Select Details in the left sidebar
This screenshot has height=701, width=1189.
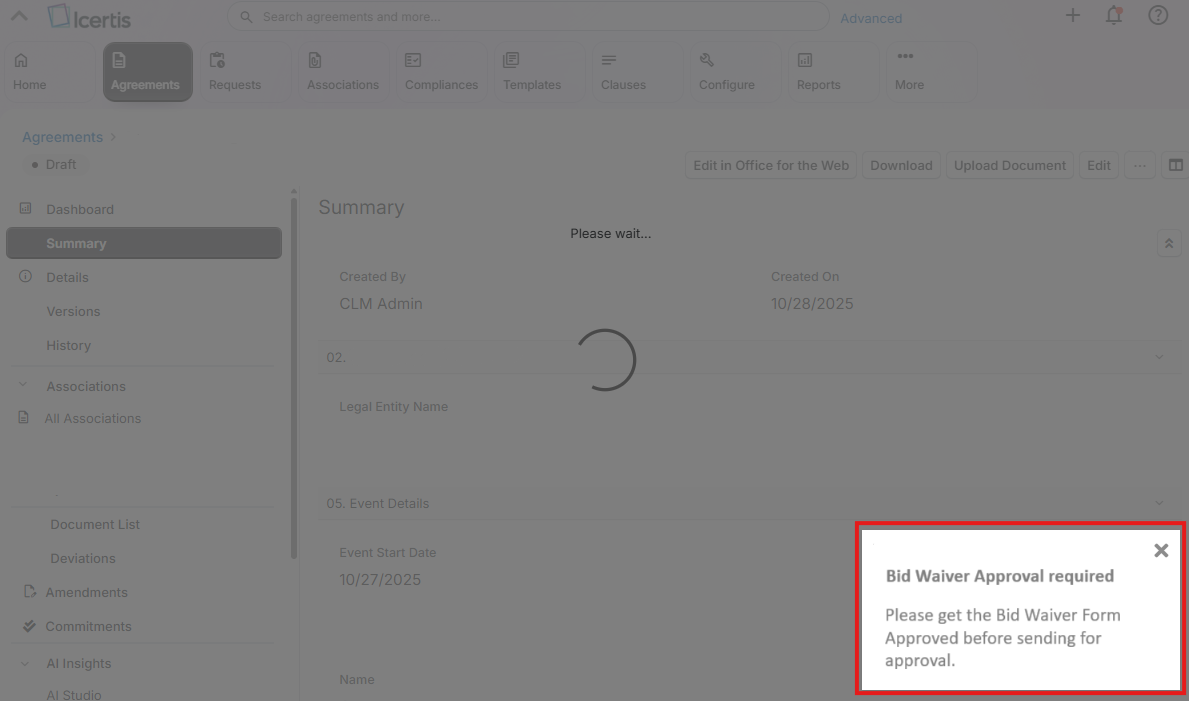pyautogui.click(x=67, y=277)
